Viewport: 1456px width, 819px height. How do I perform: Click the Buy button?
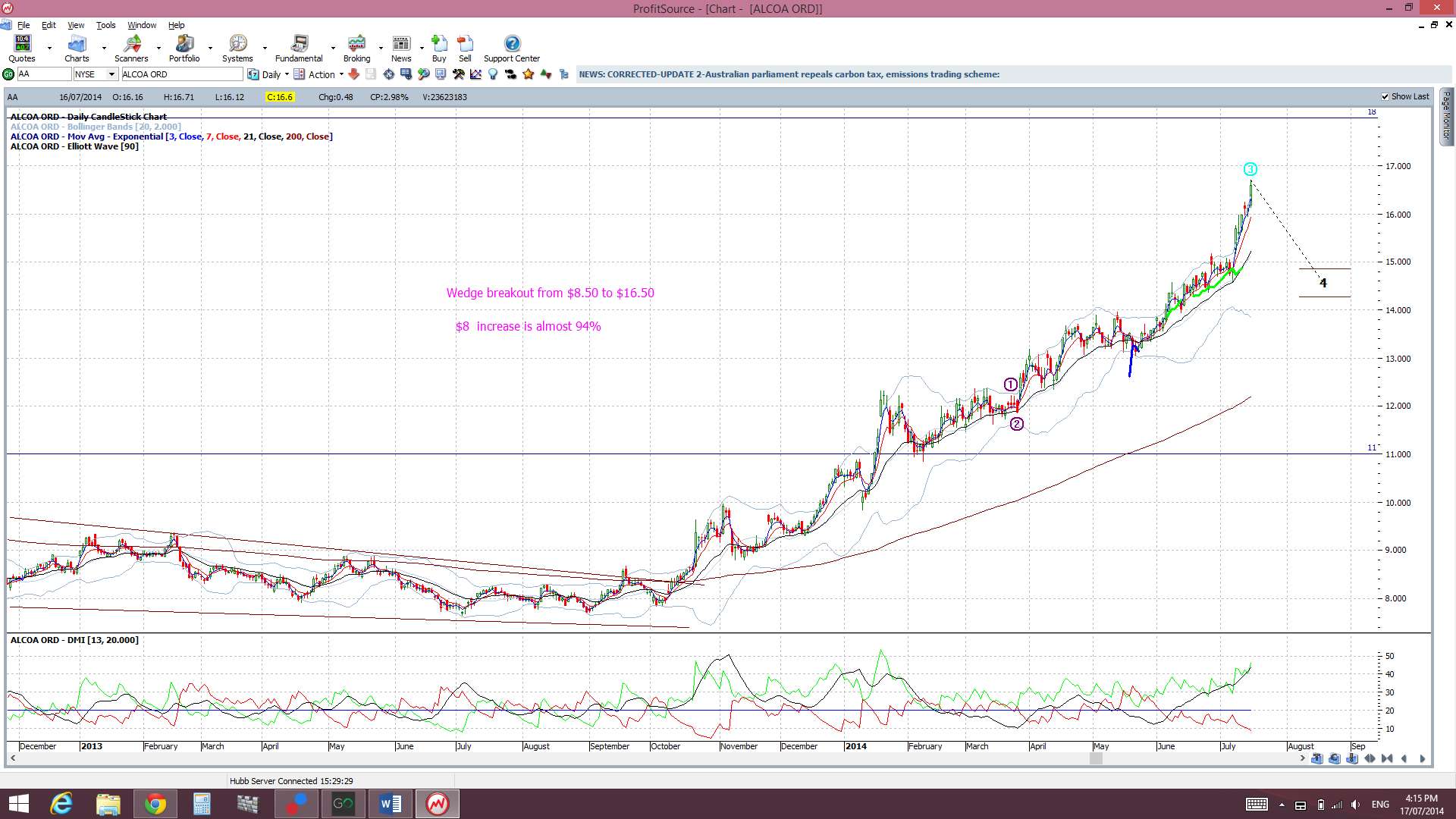click(439, 48)
